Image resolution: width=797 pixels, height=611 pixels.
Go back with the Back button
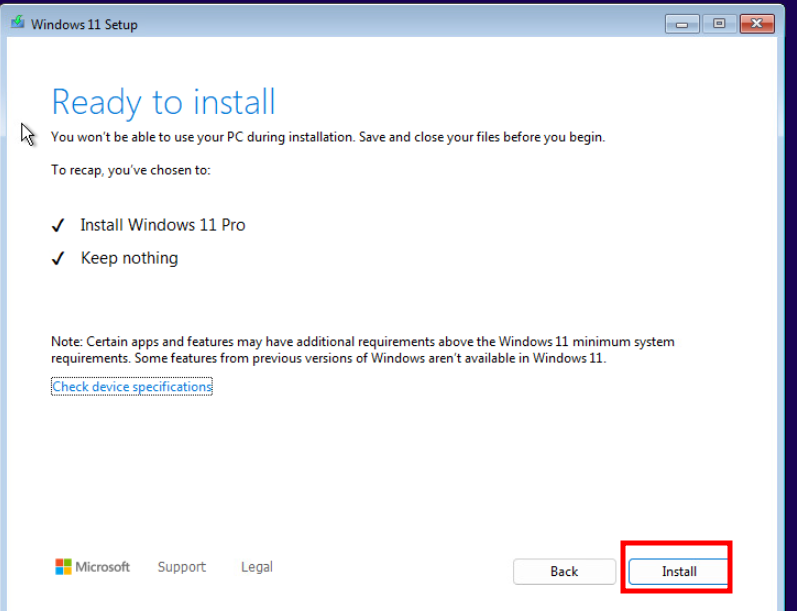(564, 571)
